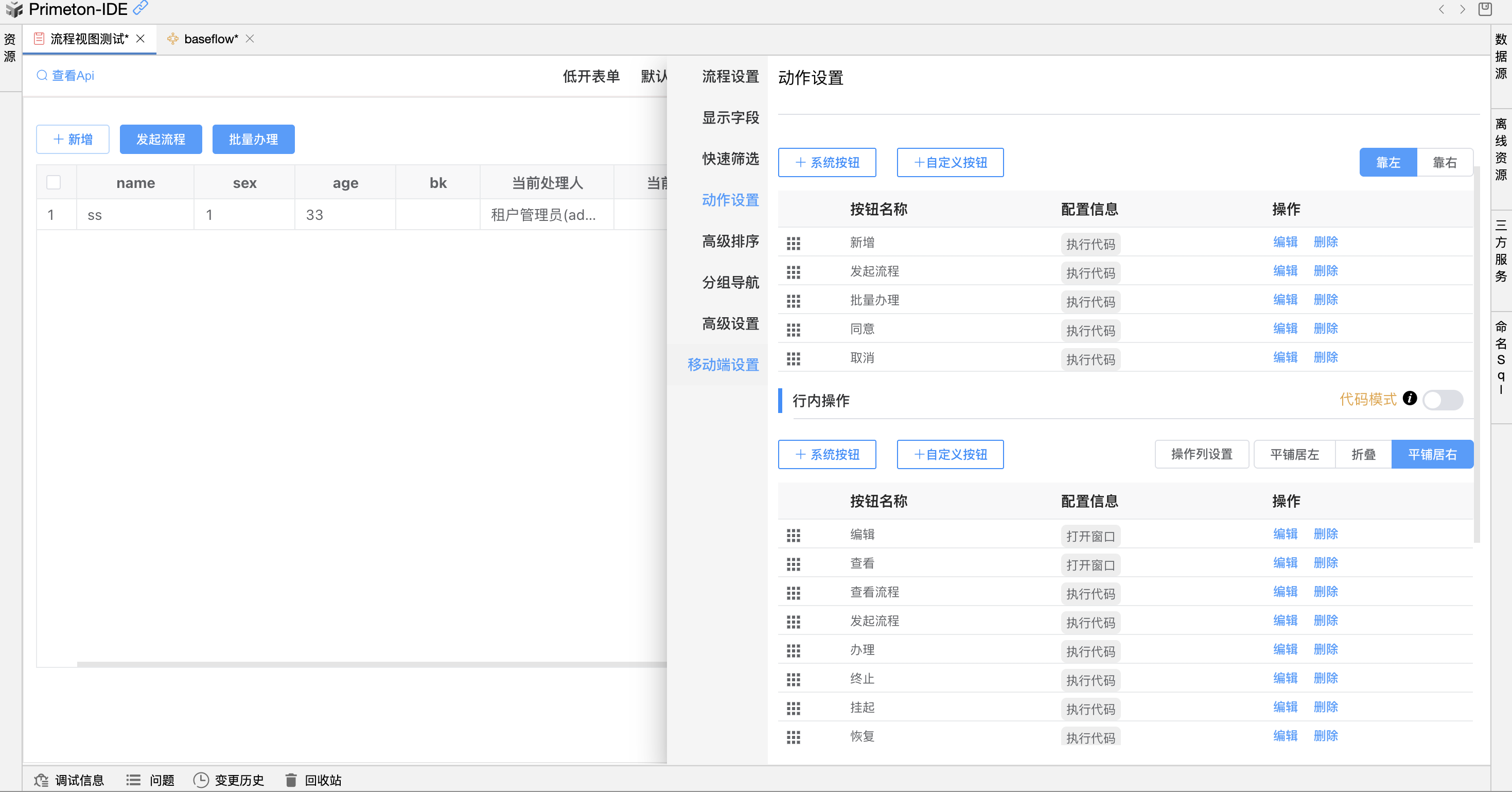Click the save icon in the top right corner
This screenshot has height=792, width=1512.
click(x=1484, y=9)
